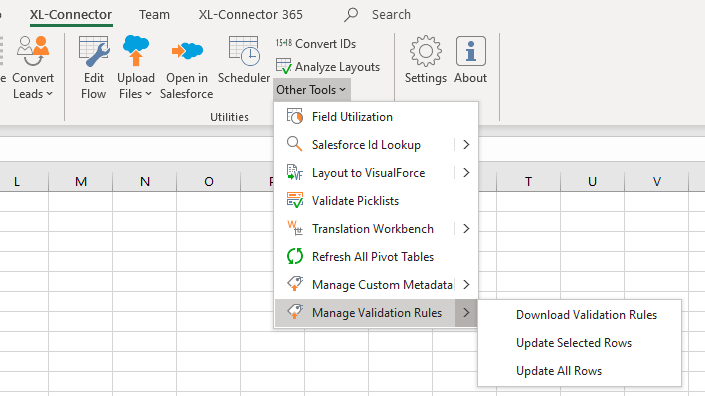This screenshot has height=396, width=705.
Task: Switch to the Team ribbon tab
Action: [154, 14]
